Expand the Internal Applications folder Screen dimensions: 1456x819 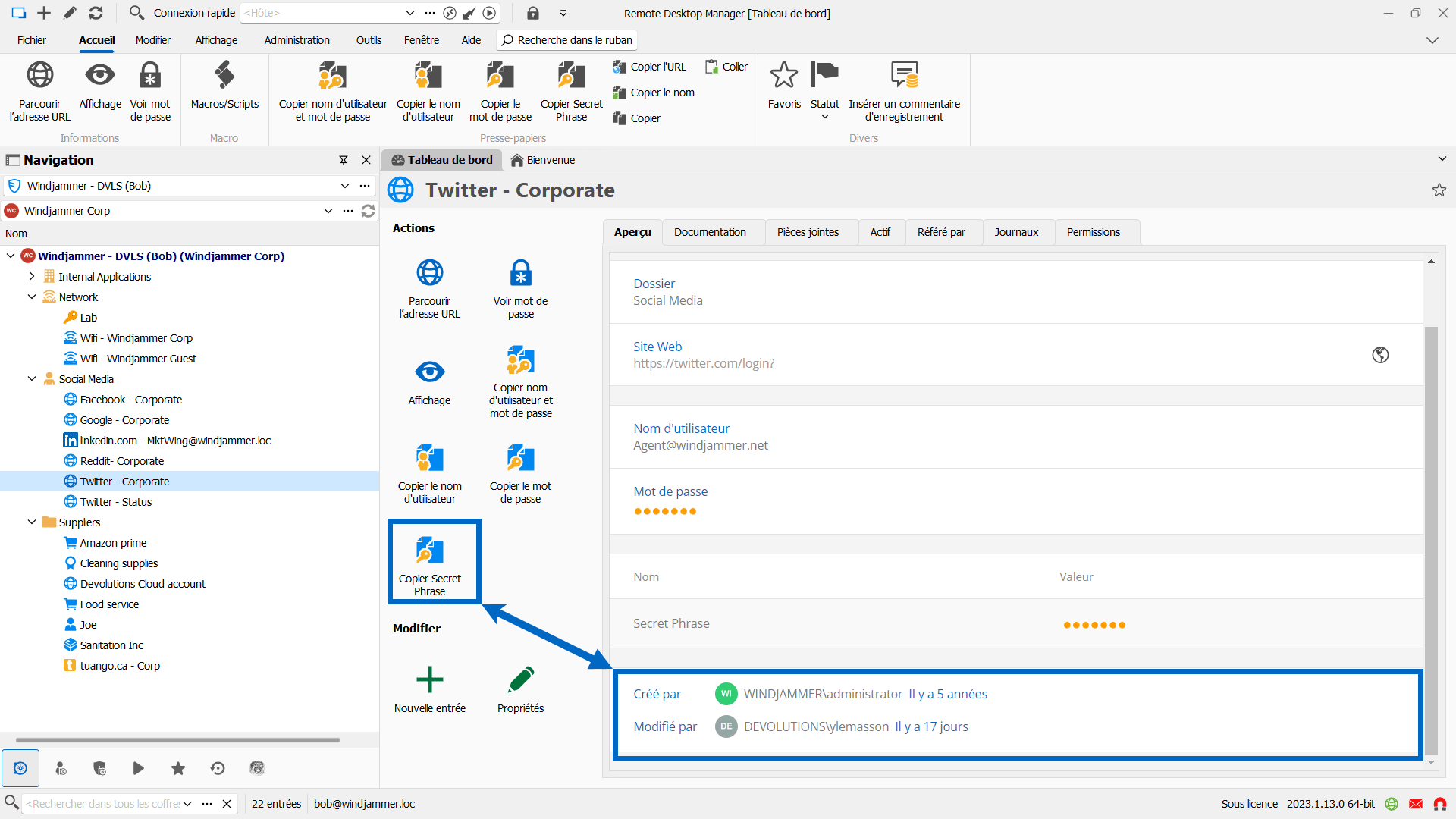click(x=32, y=277)
